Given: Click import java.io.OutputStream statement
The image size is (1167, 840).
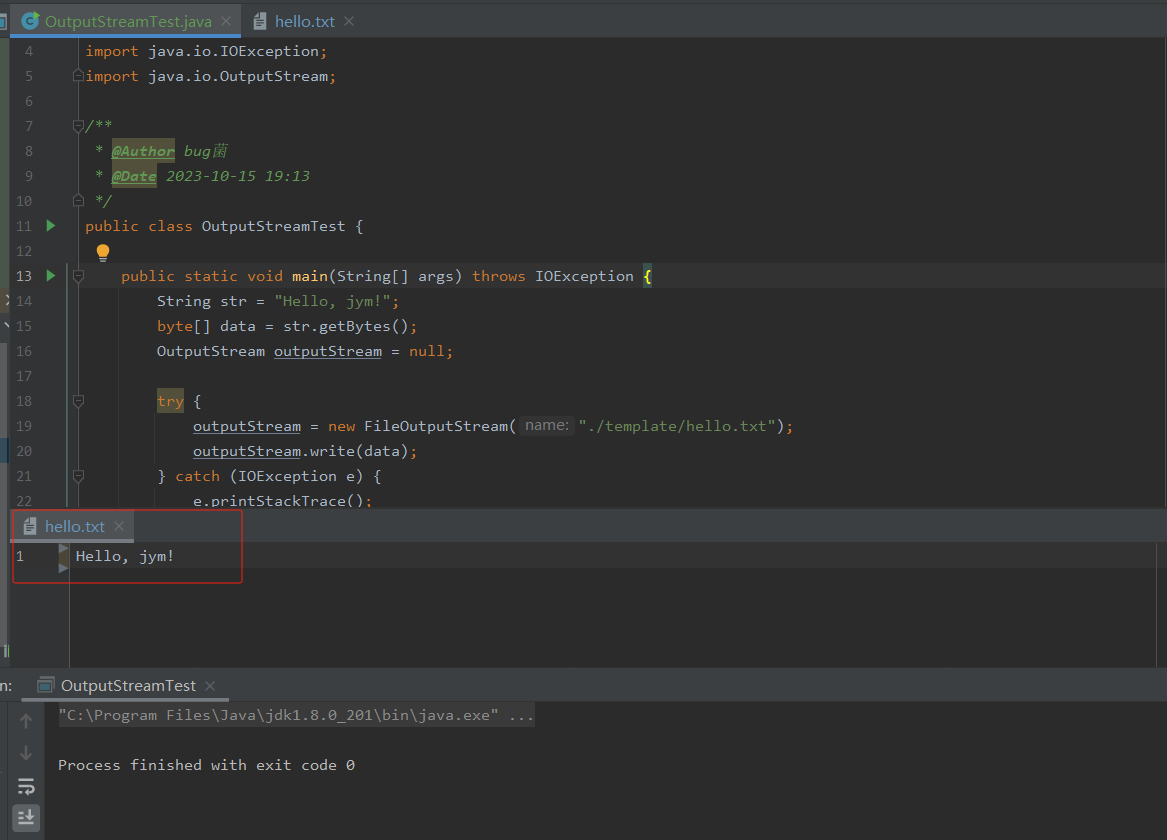Looking at the screenshot, I should coord(210,76).
